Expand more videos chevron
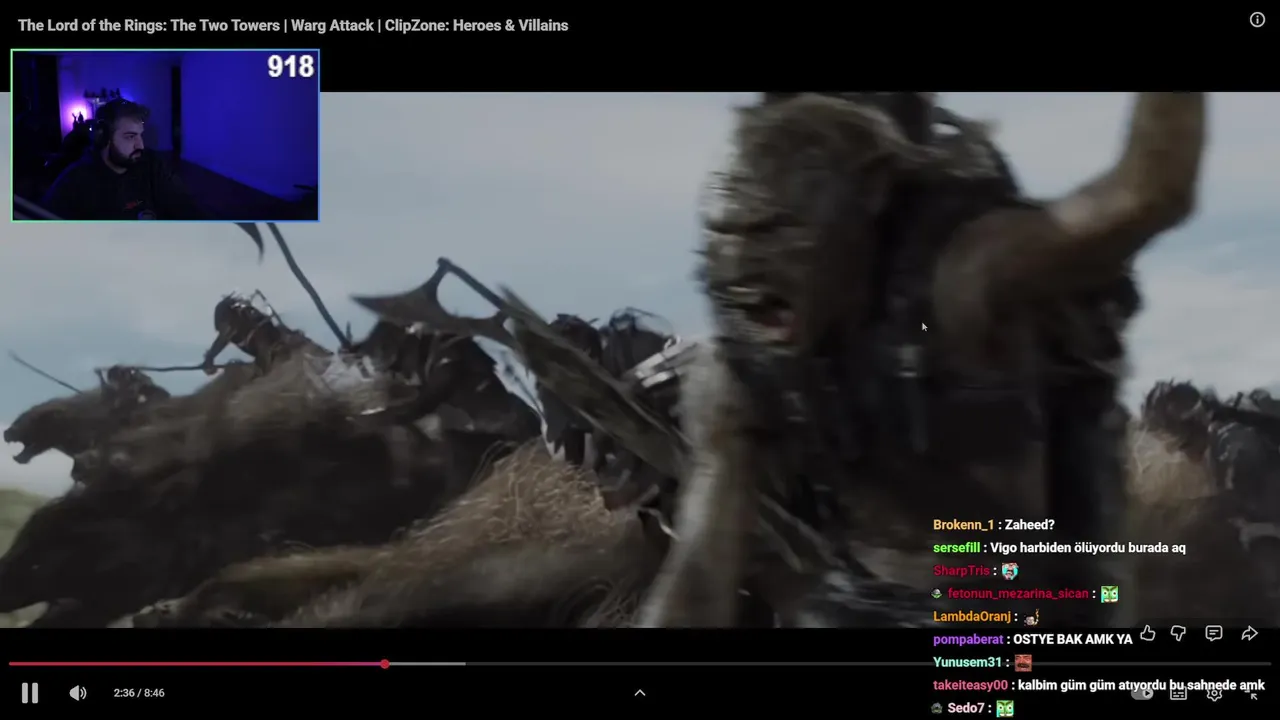 pos(640,693)
